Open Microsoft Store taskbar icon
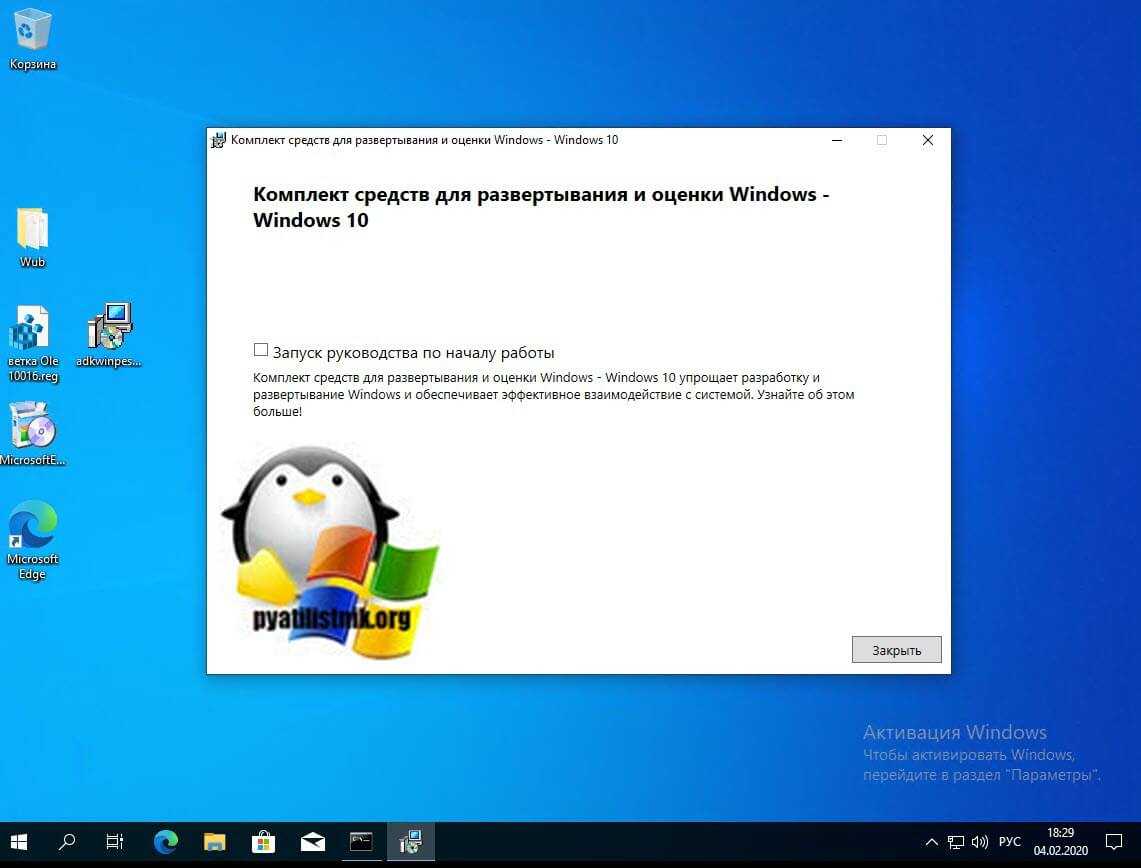Screen dimensions: 1141x868 point(263,842)
